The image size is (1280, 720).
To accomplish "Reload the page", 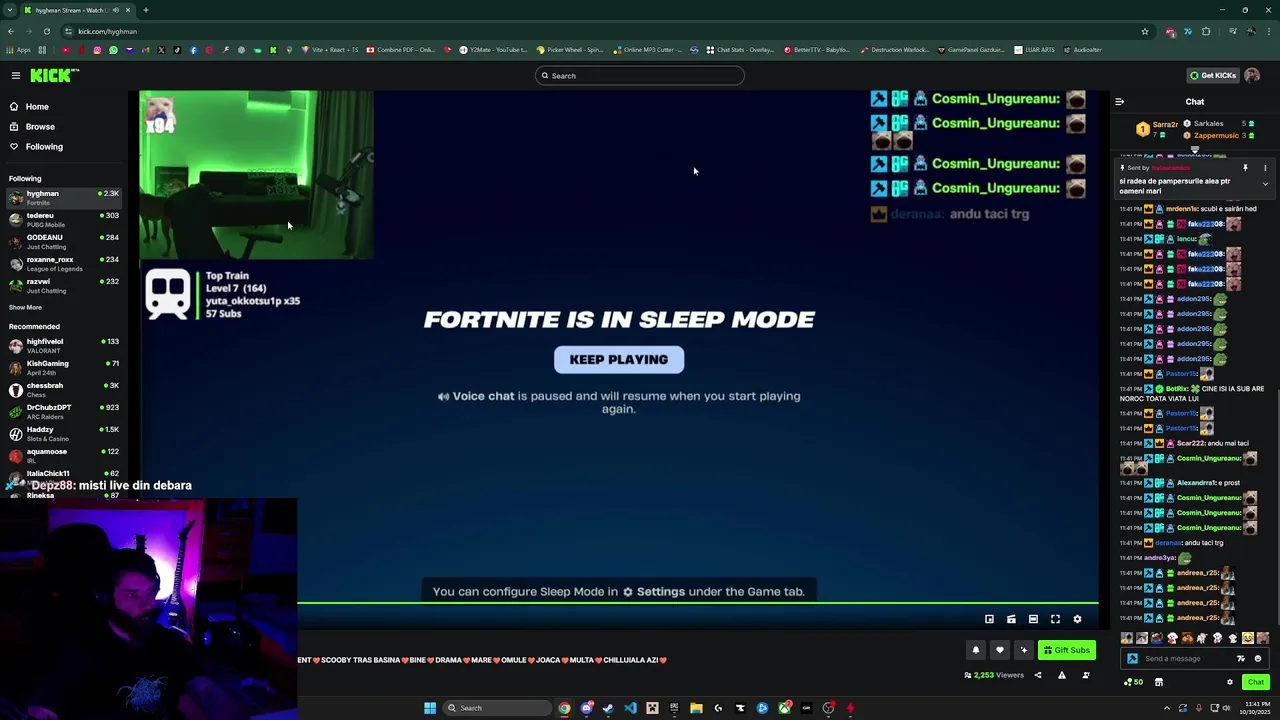I will [46, 31].
